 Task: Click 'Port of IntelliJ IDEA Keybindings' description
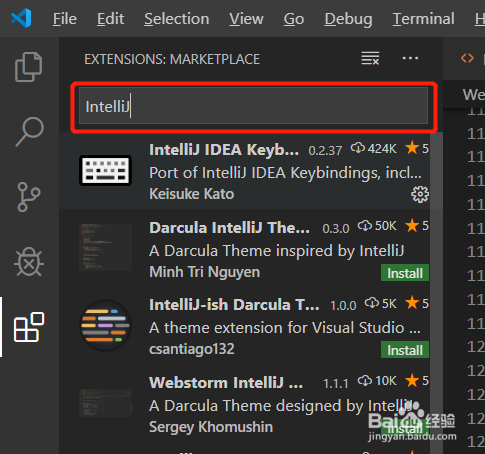pos(285,173)
